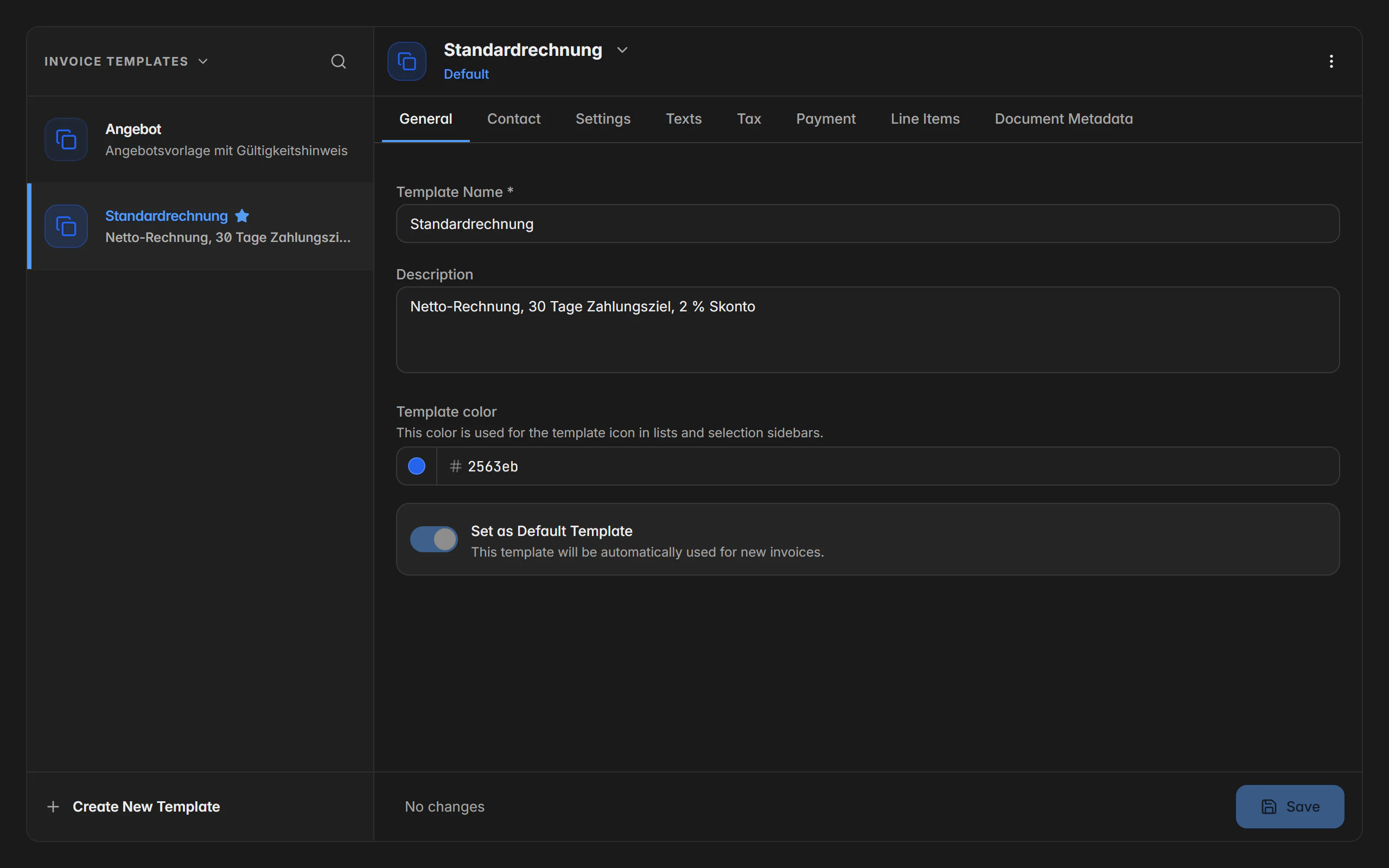Select the Payment tab
1389x868 pixels.
[825, 119]
